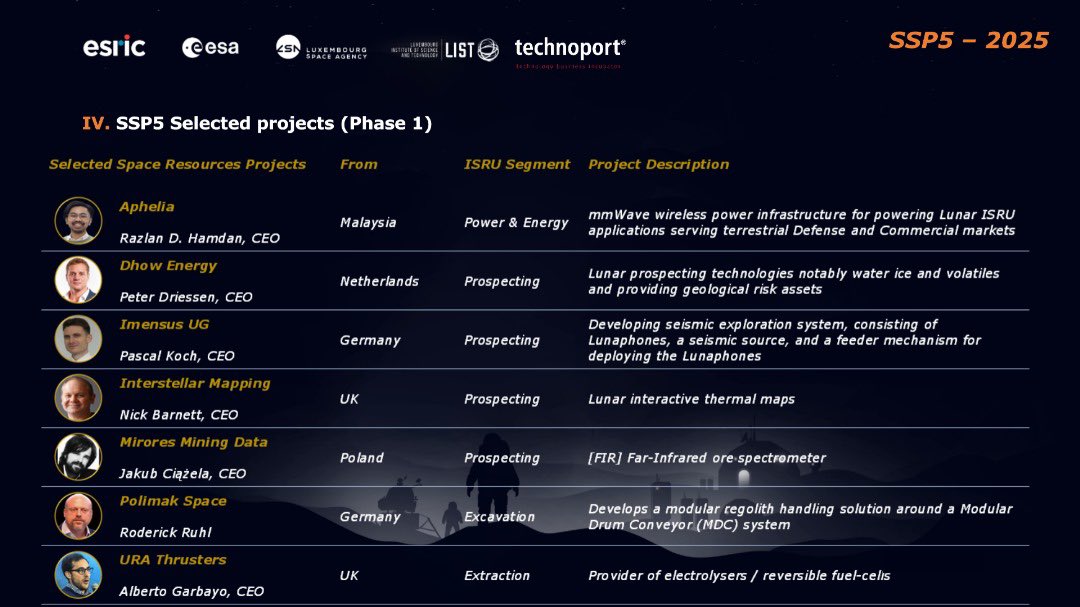
Task: Select Jakub Ciążela's portrait photo
Action: (79, 457)
